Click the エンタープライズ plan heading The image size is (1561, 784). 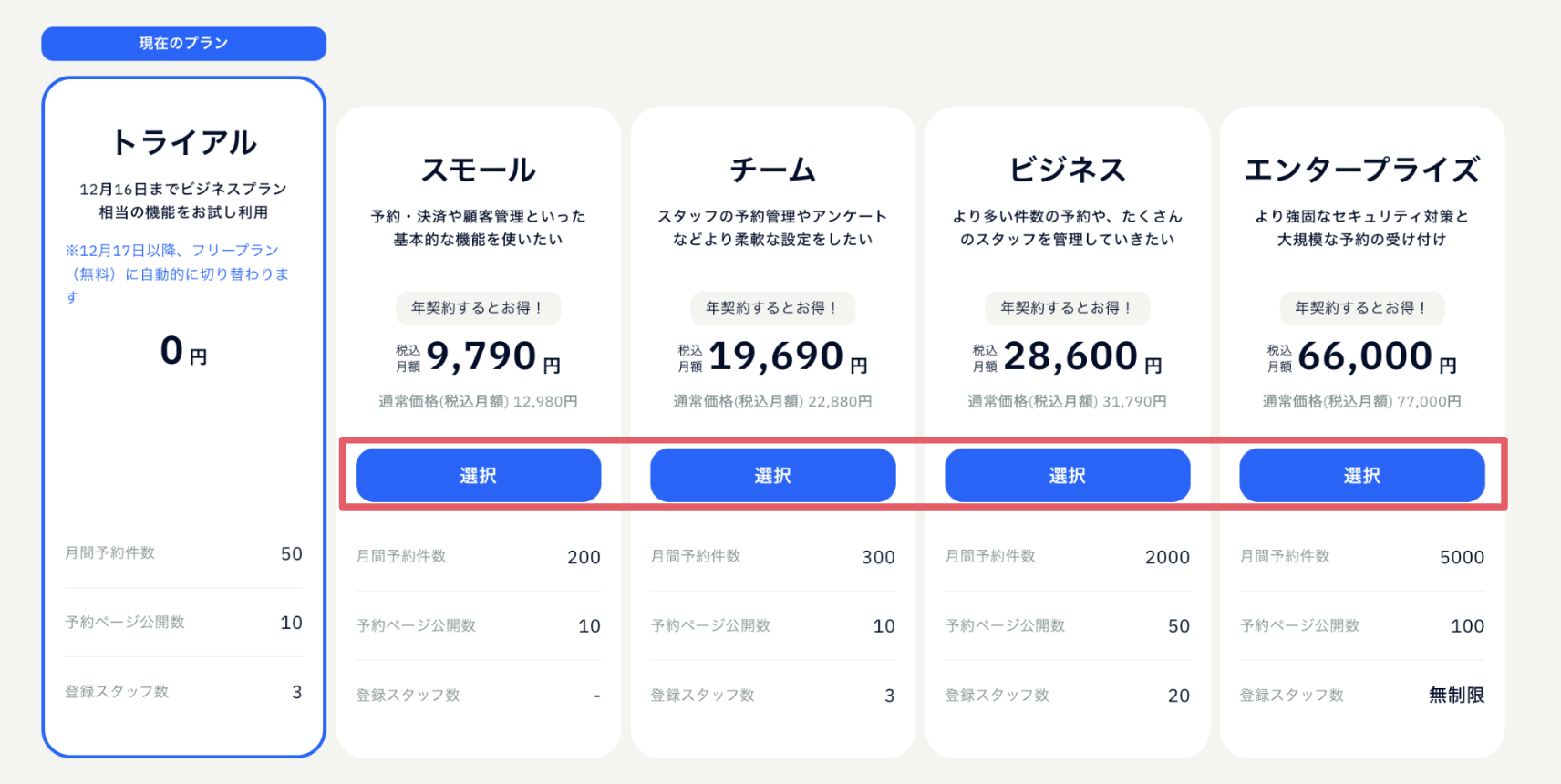1361,170
